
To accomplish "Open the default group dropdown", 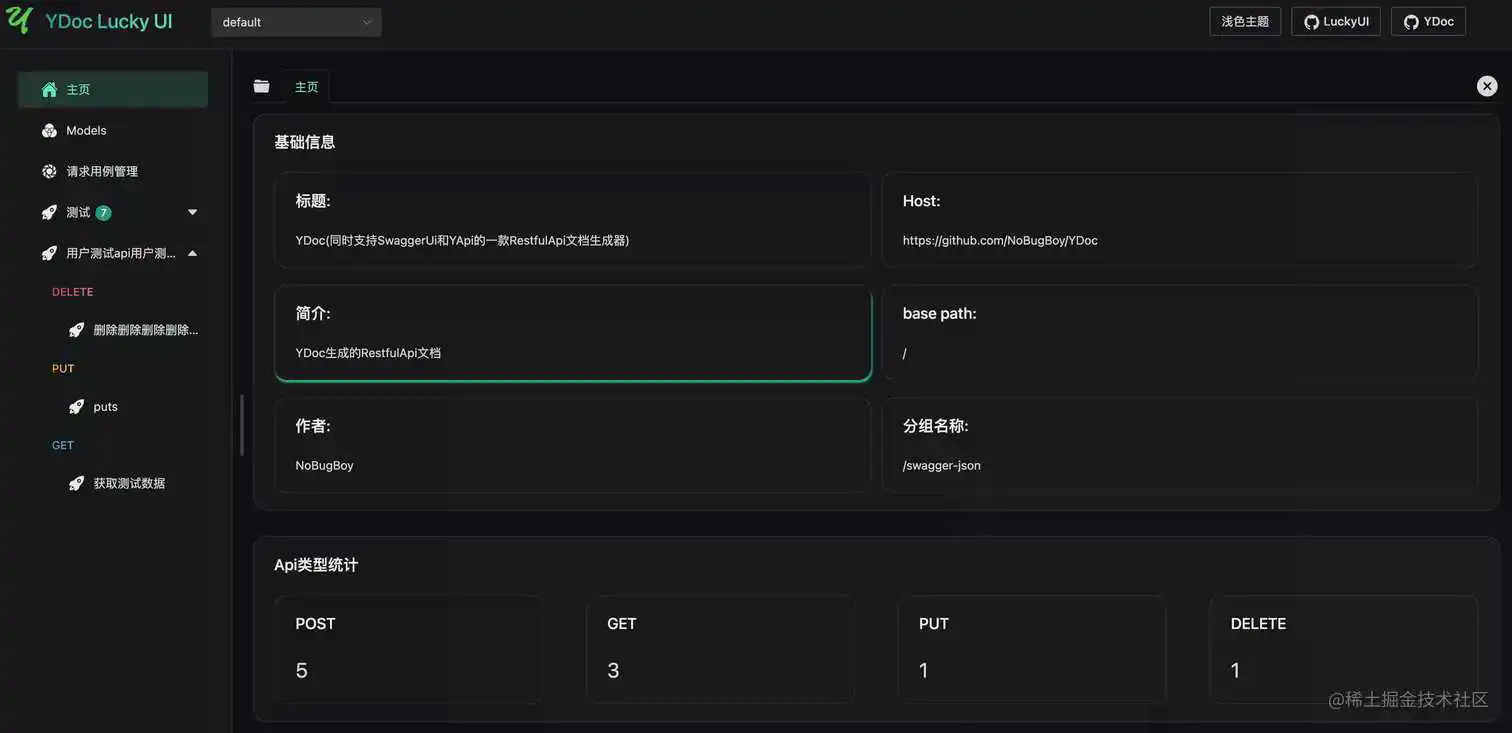I will (296, 22).
